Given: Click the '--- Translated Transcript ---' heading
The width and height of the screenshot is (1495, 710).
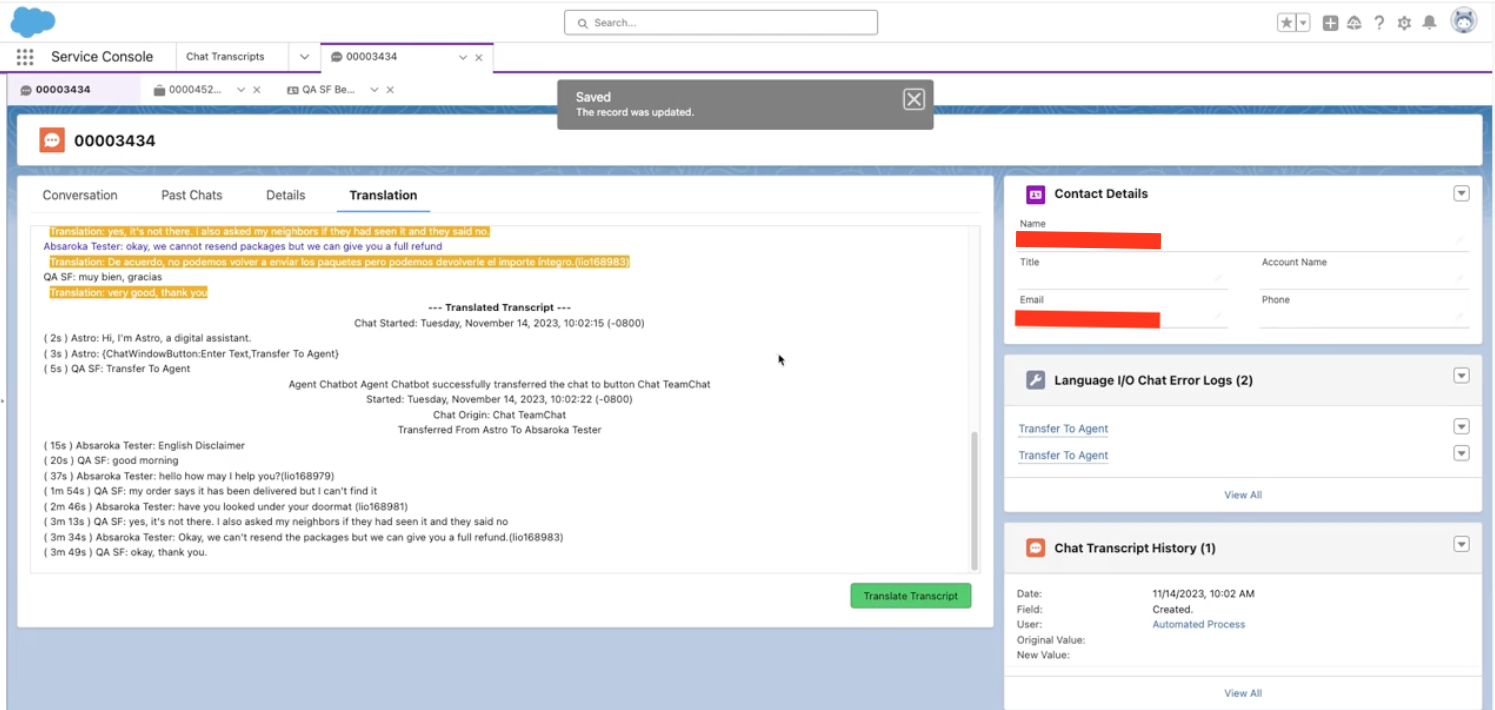Looking at the screenshot, I should pos(499,308).
